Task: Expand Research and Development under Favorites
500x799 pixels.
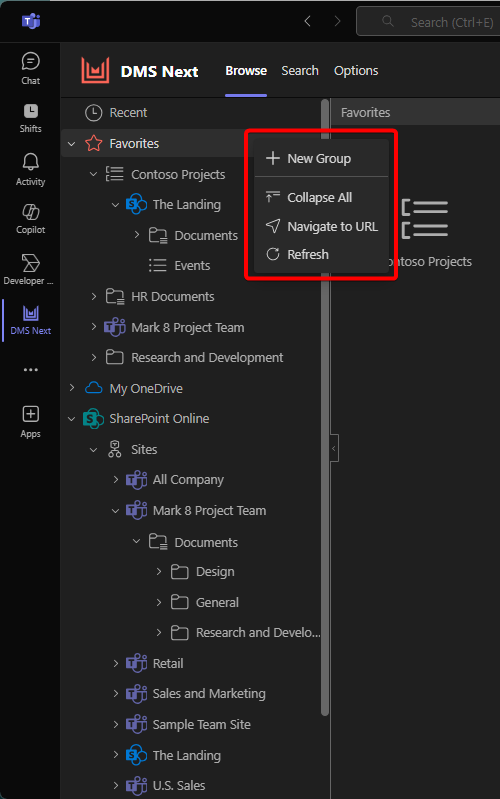Action: tap(93, 357)
